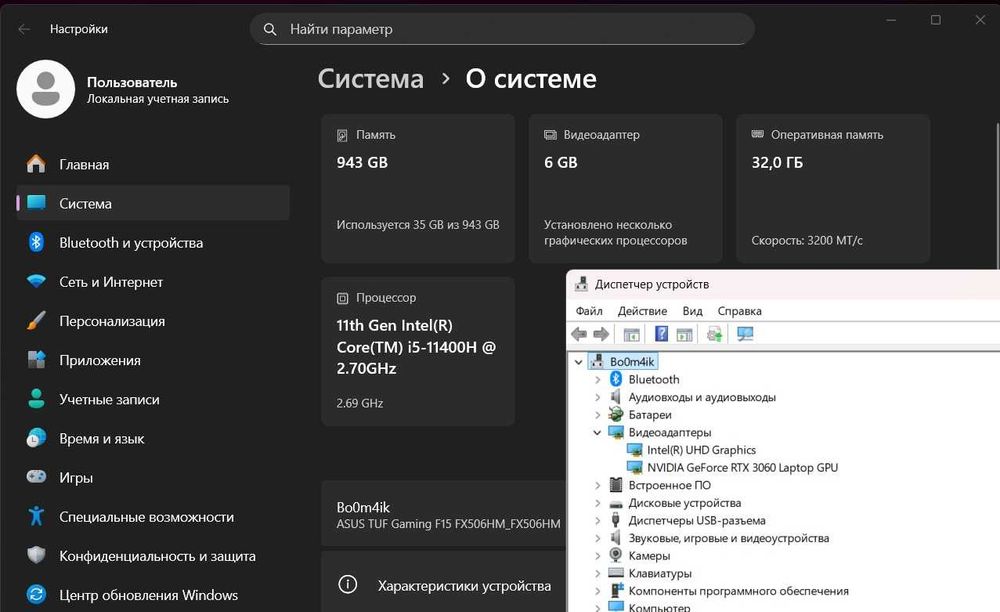The height and width of the screenshot is (612, 1000).
Task: Click the '2.69 GHz' value
Action: [x=360, y=403]
